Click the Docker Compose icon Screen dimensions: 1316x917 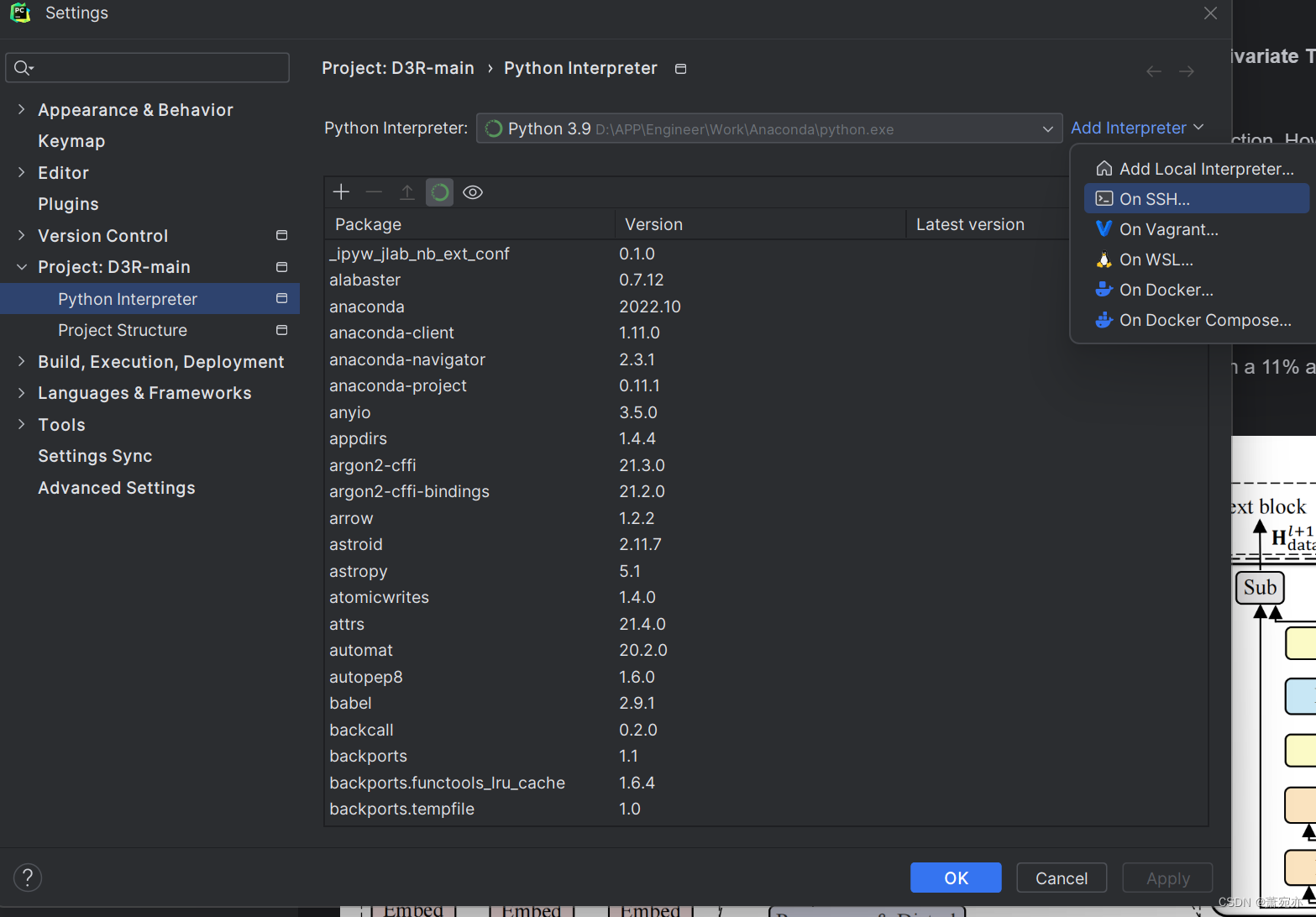pos(1104,320)
